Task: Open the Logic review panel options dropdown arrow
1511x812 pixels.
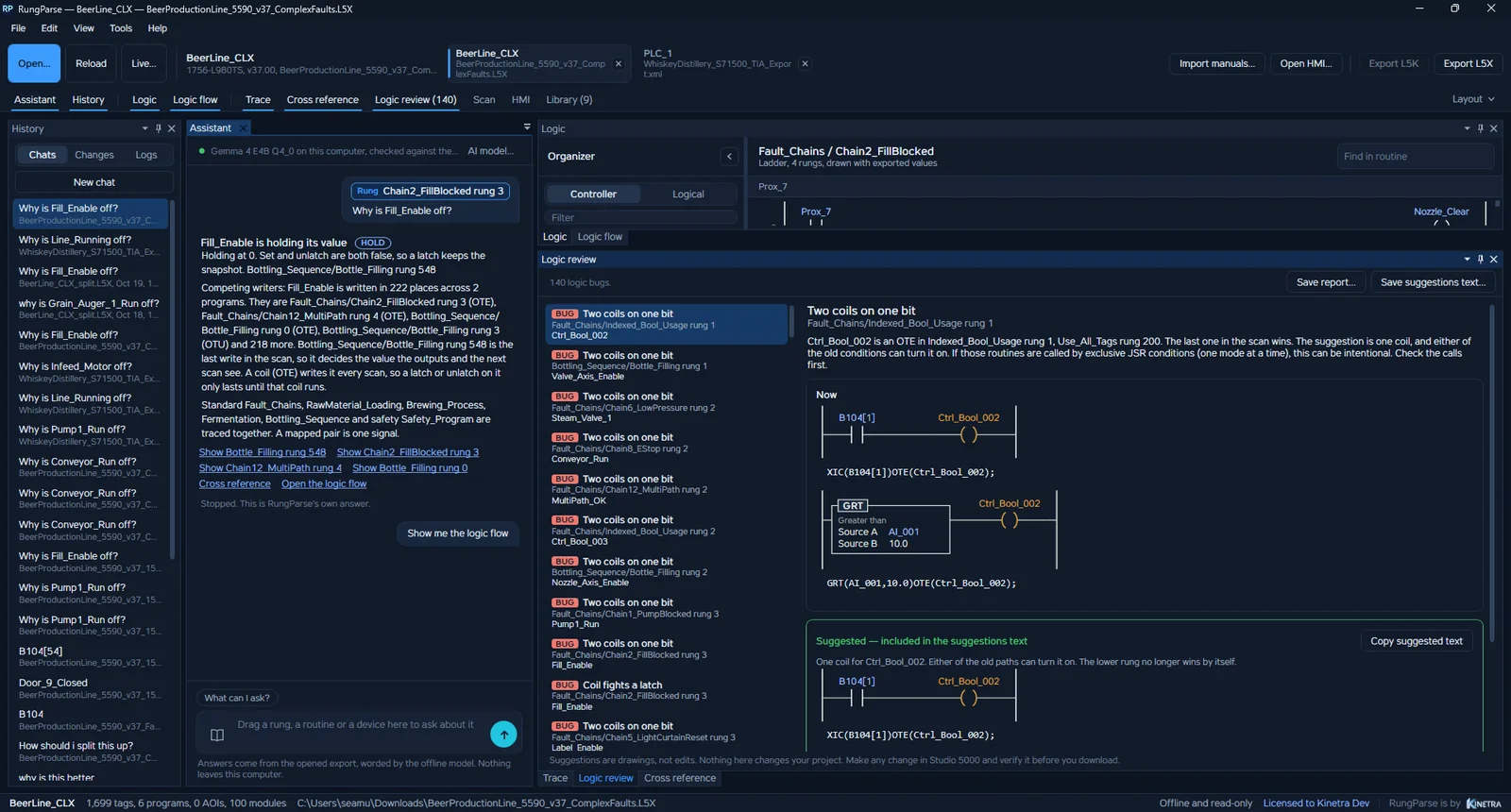Action: [1467, 259]
